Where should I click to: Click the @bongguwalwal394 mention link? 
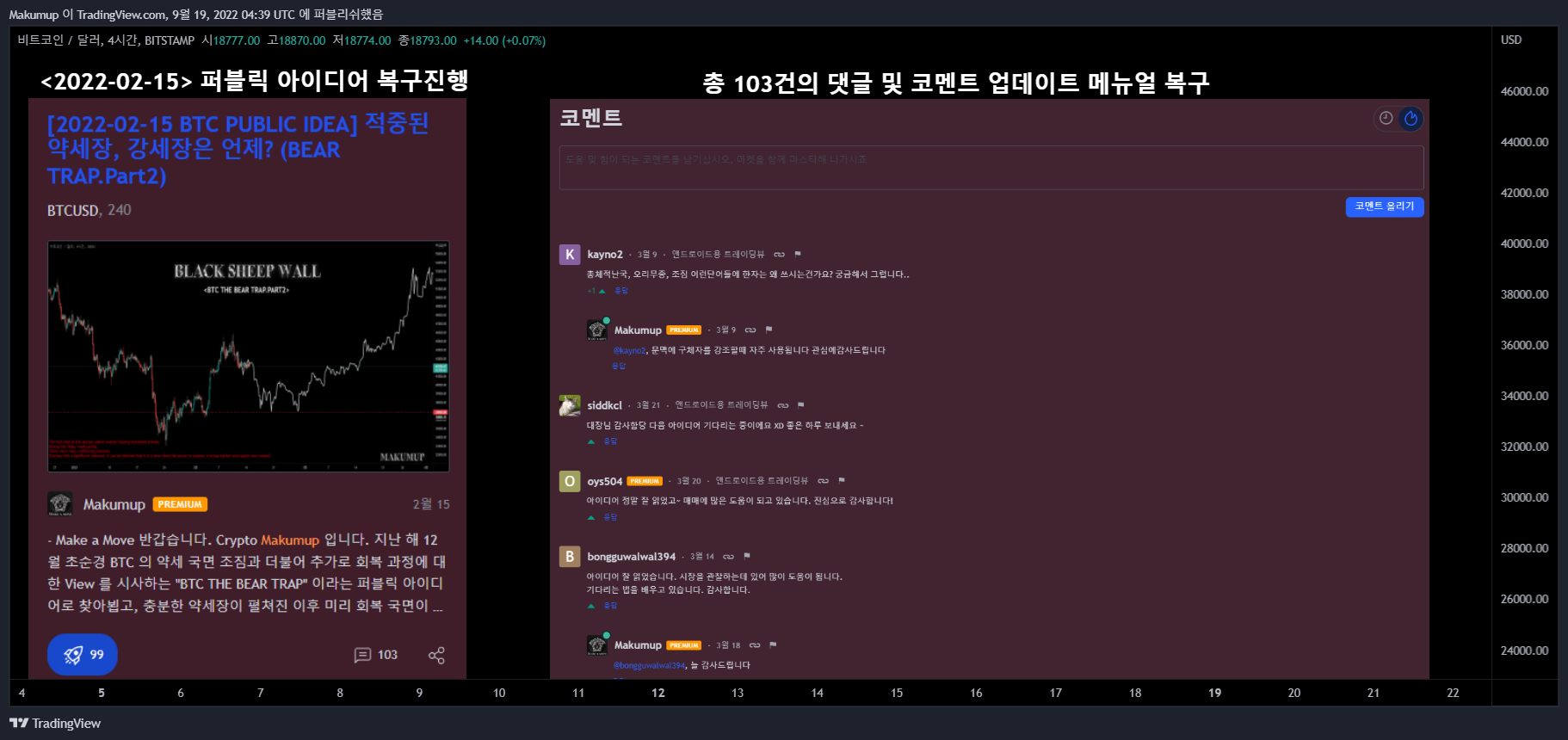point(650,665)
